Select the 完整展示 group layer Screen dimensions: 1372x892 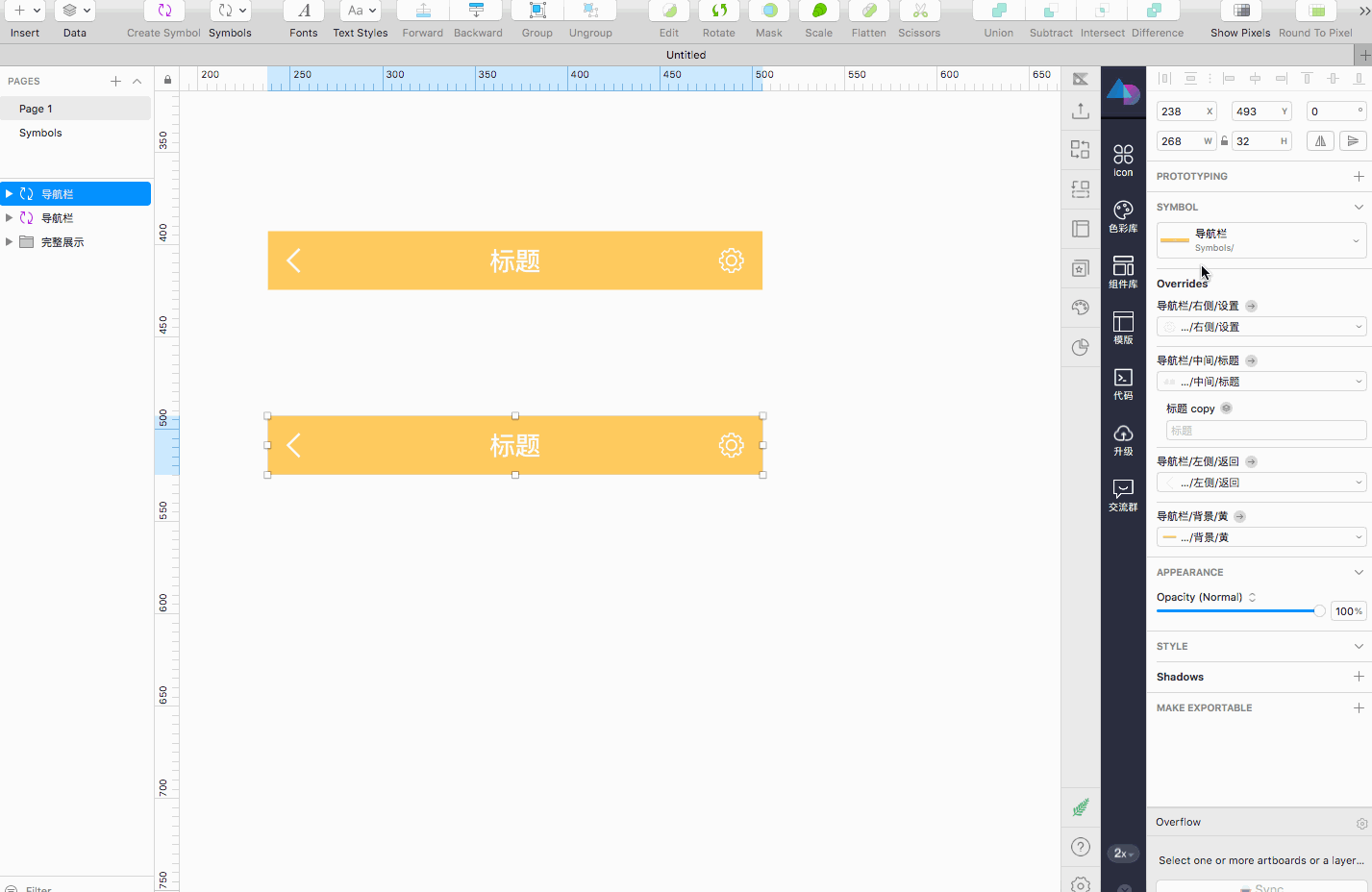point(76,242)
